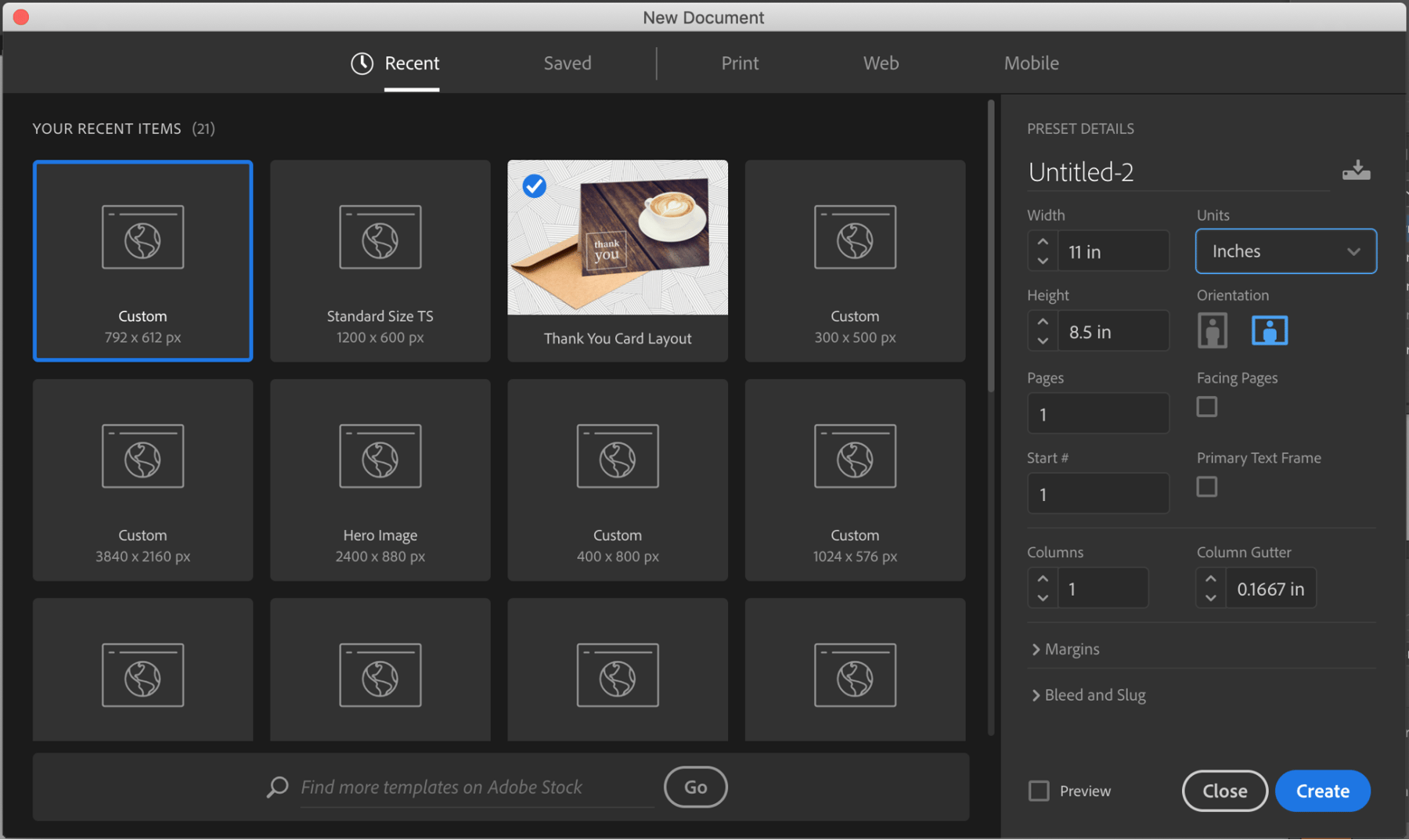Click the Create button
This screenshot has height=840, width=1409.
(1322, 791)
